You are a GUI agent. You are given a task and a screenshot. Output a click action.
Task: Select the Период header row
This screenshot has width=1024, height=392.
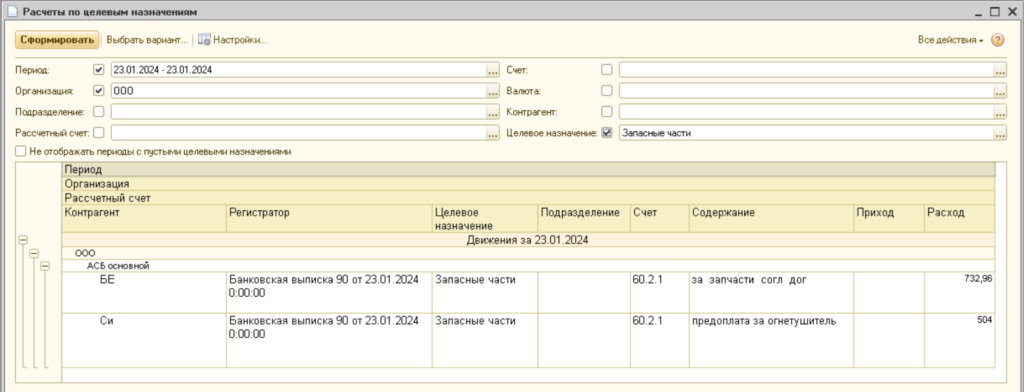[528, 170]
